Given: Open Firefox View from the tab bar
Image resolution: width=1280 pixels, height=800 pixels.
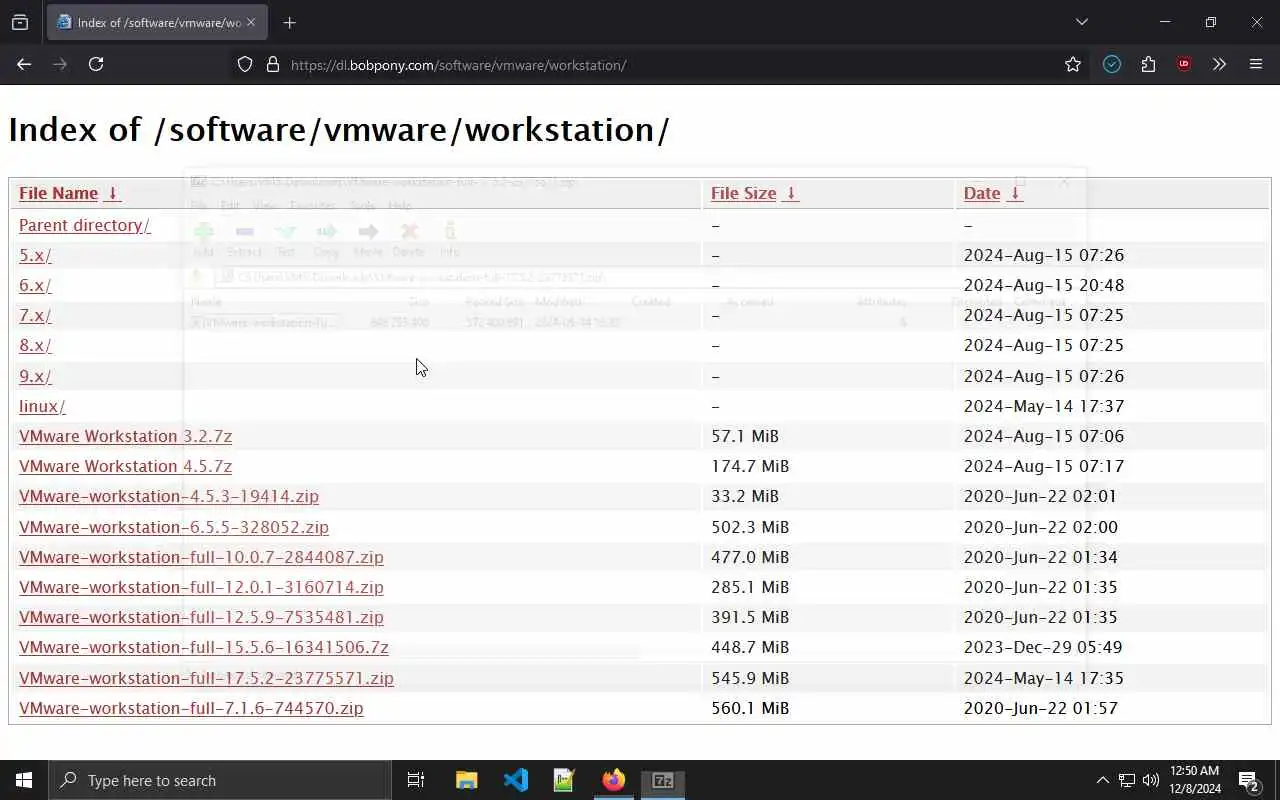Looking at the screenshot, I should pos(20,22).
